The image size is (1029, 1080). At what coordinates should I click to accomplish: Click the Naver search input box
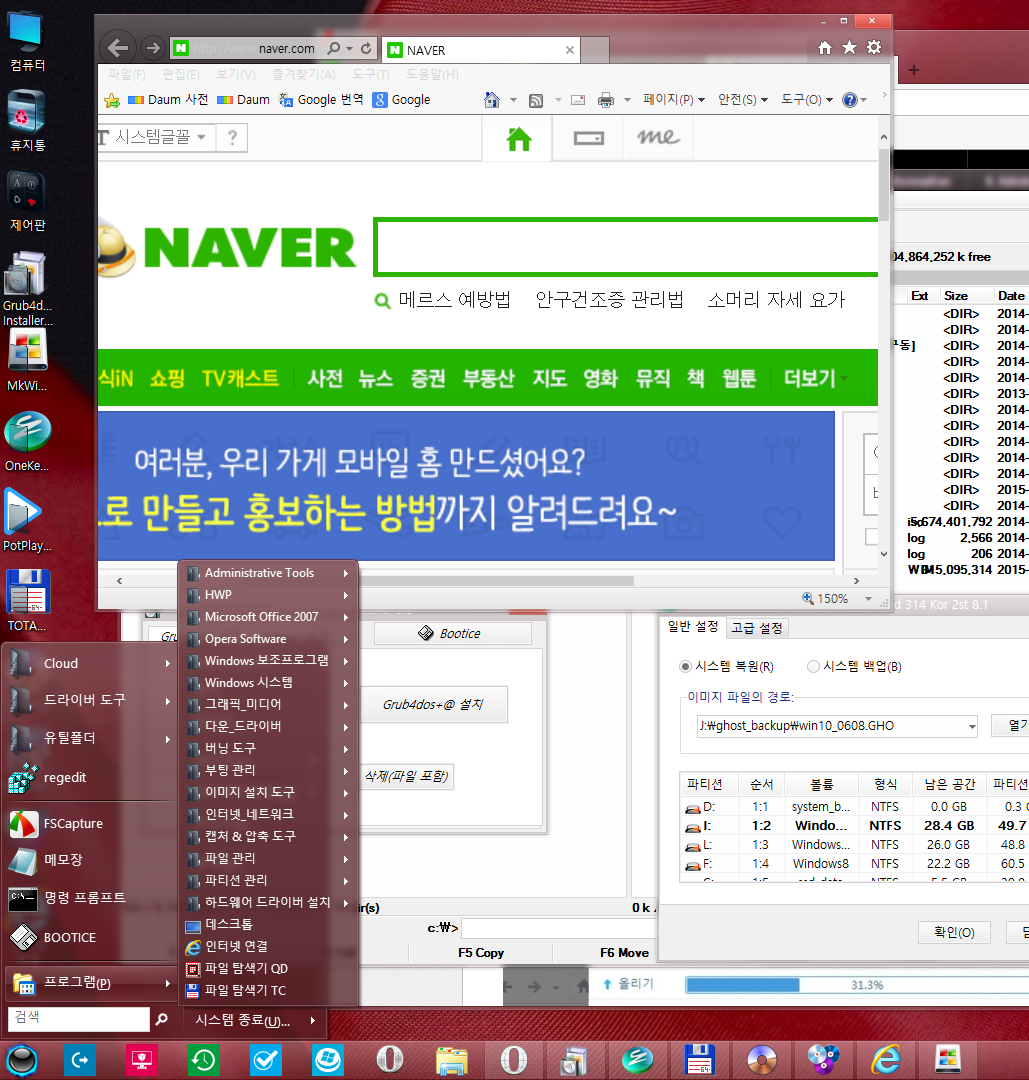tap(627, 247)
